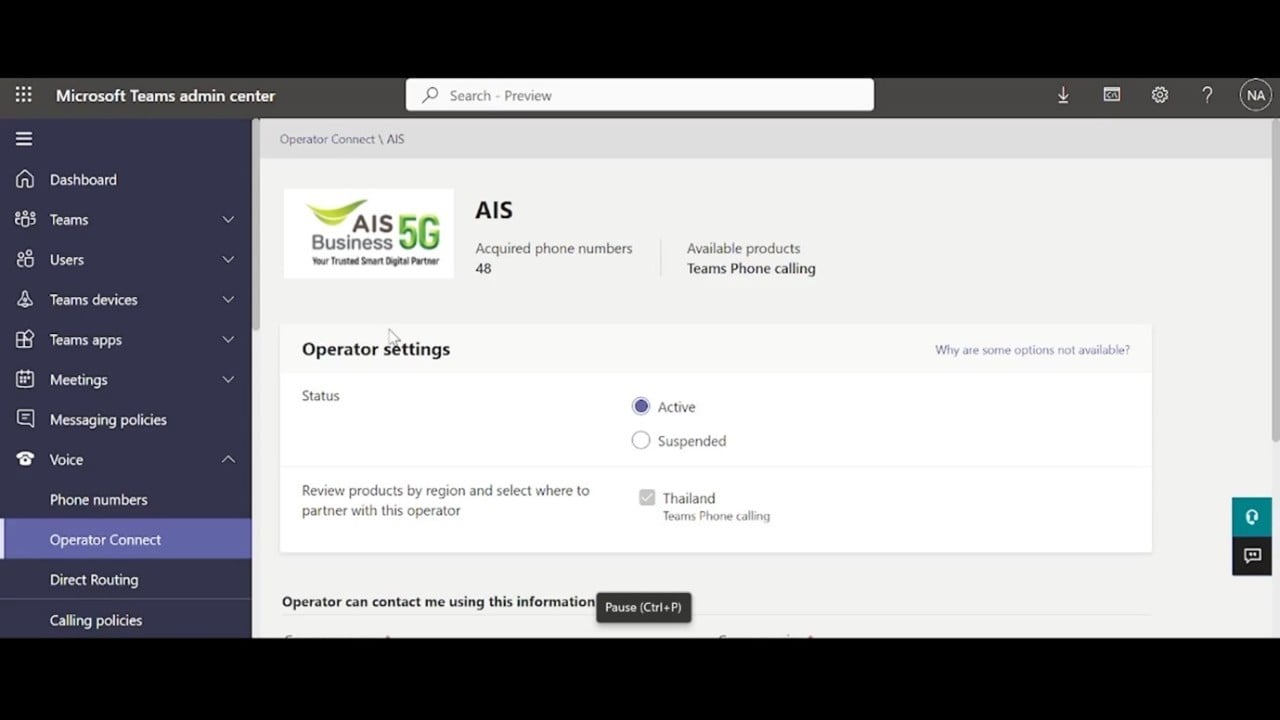Viewport: 1280px width, 720px height.
Task: Open the Settings gear icon
Action: coord(1159,95)
